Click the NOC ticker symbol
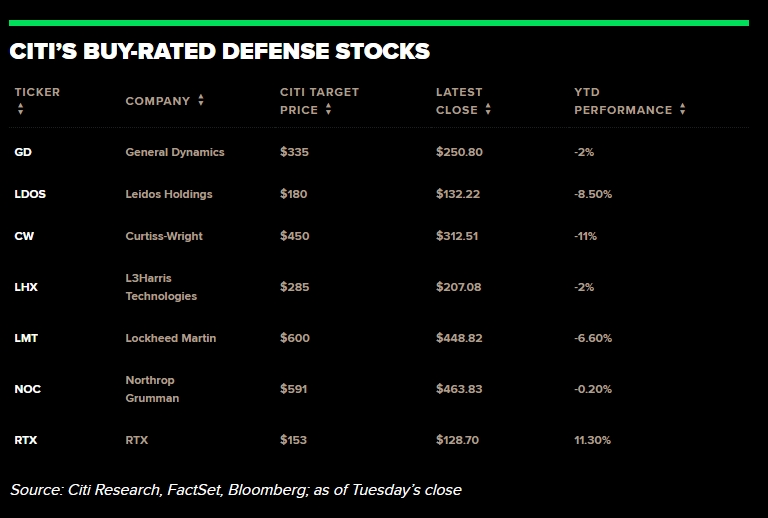The height and width of the screenshot is (518, 768). [x=28, y=389]
